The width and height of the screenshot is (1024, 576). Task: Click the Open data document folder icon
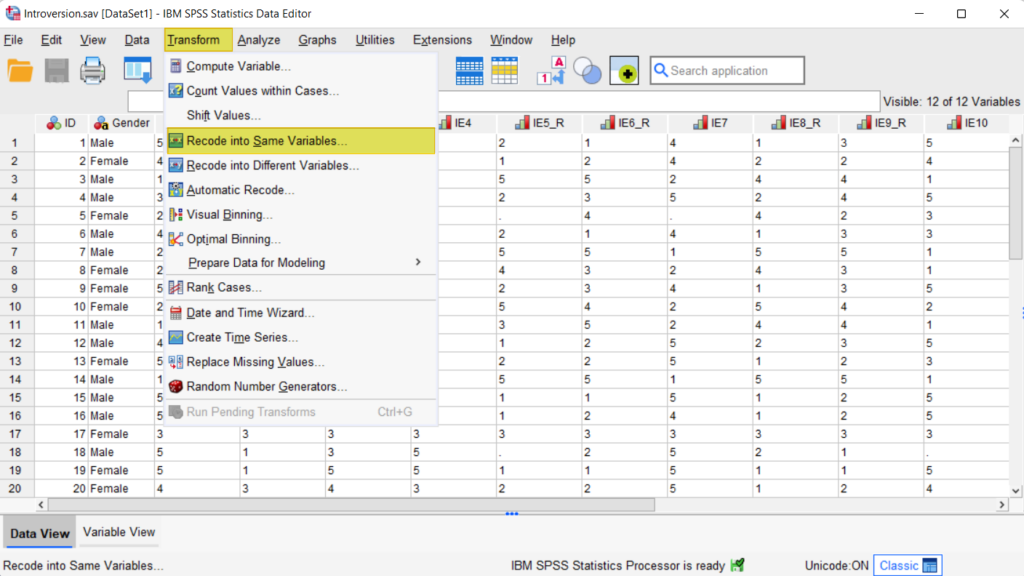(20, 71)
